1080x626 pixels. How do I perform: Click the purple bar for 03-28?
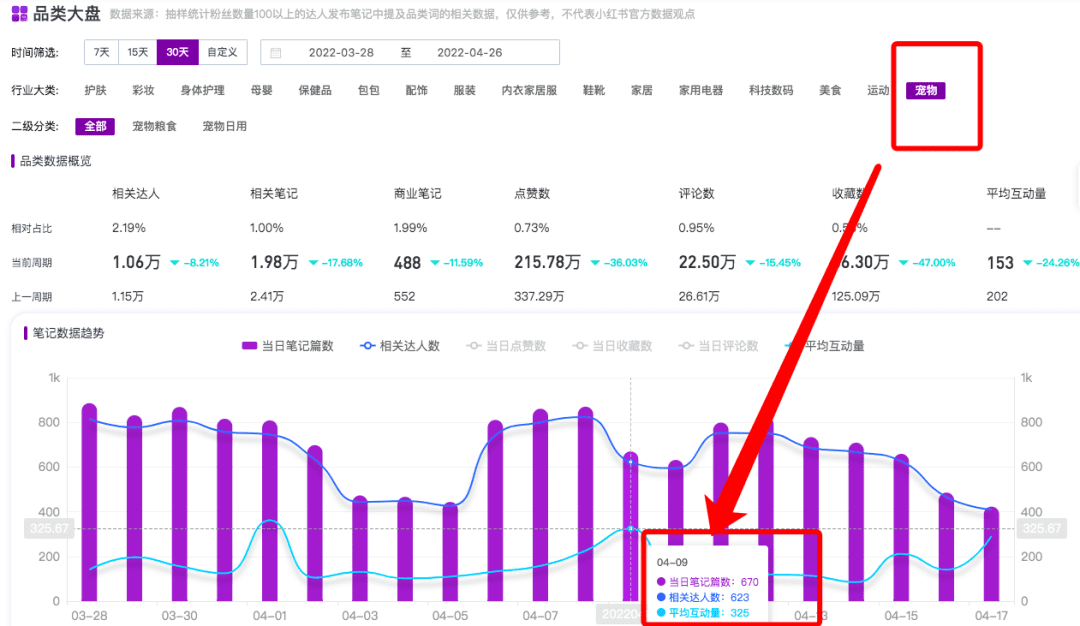click(x=89, y=505)
